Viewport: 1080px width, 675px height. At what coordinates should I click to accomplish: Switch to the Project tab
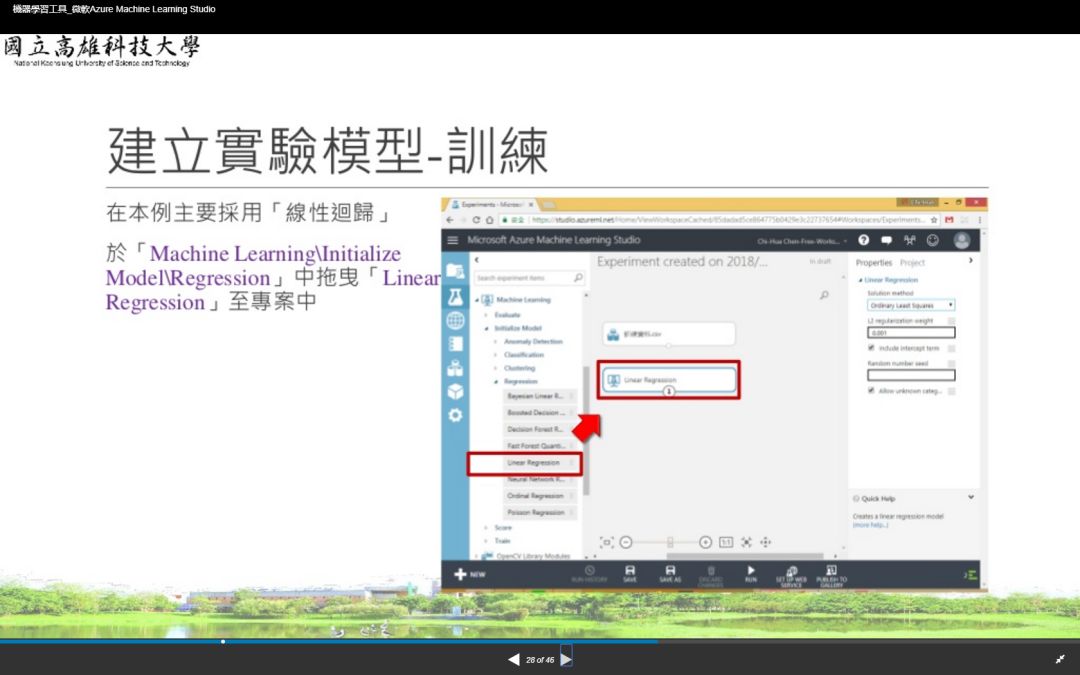pos(912,262)
